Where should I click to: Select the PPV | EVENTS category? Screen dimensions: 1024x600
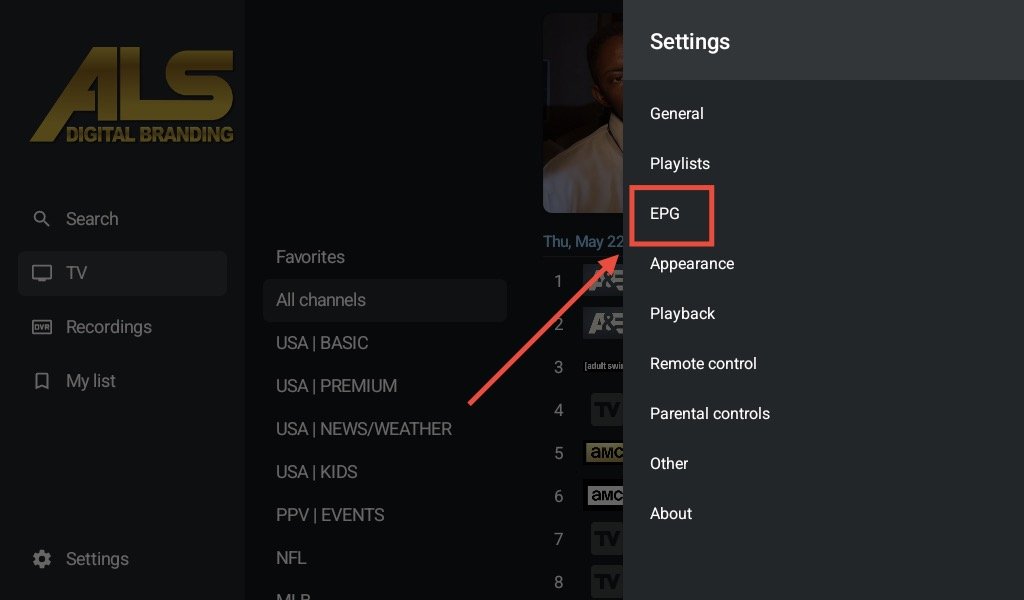click(x=330, y=515)
